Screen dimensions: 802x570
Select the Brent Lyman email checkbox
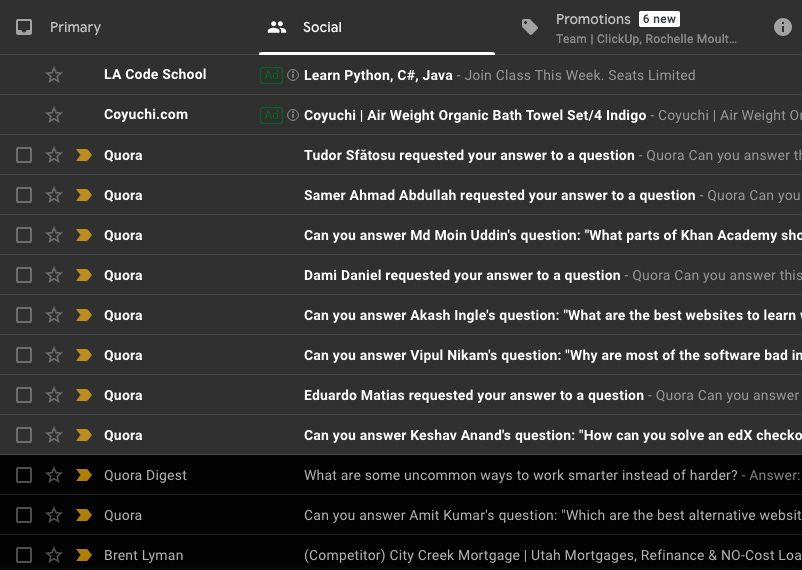pyautogui.click(x=24, y=555)
